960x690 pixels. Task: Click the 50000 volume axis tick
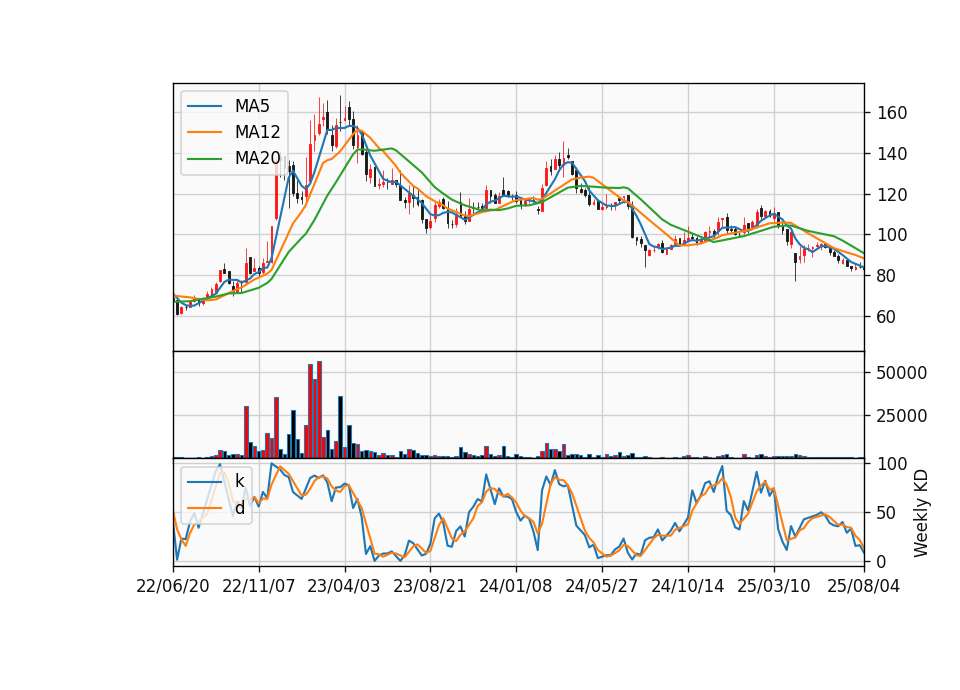tap(901, 373)
